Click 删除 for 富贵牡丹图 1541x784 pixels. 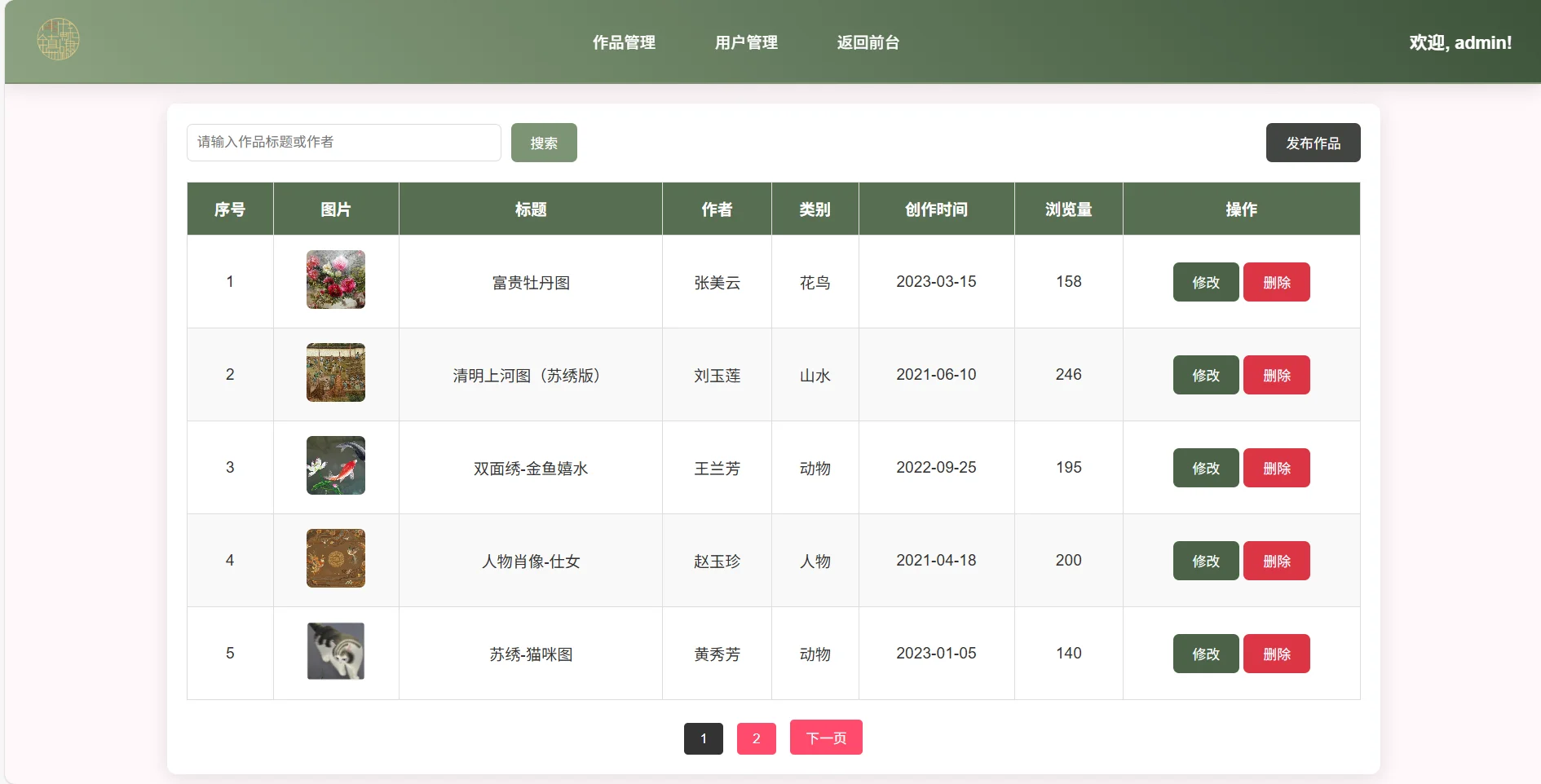coord(1276,282)
